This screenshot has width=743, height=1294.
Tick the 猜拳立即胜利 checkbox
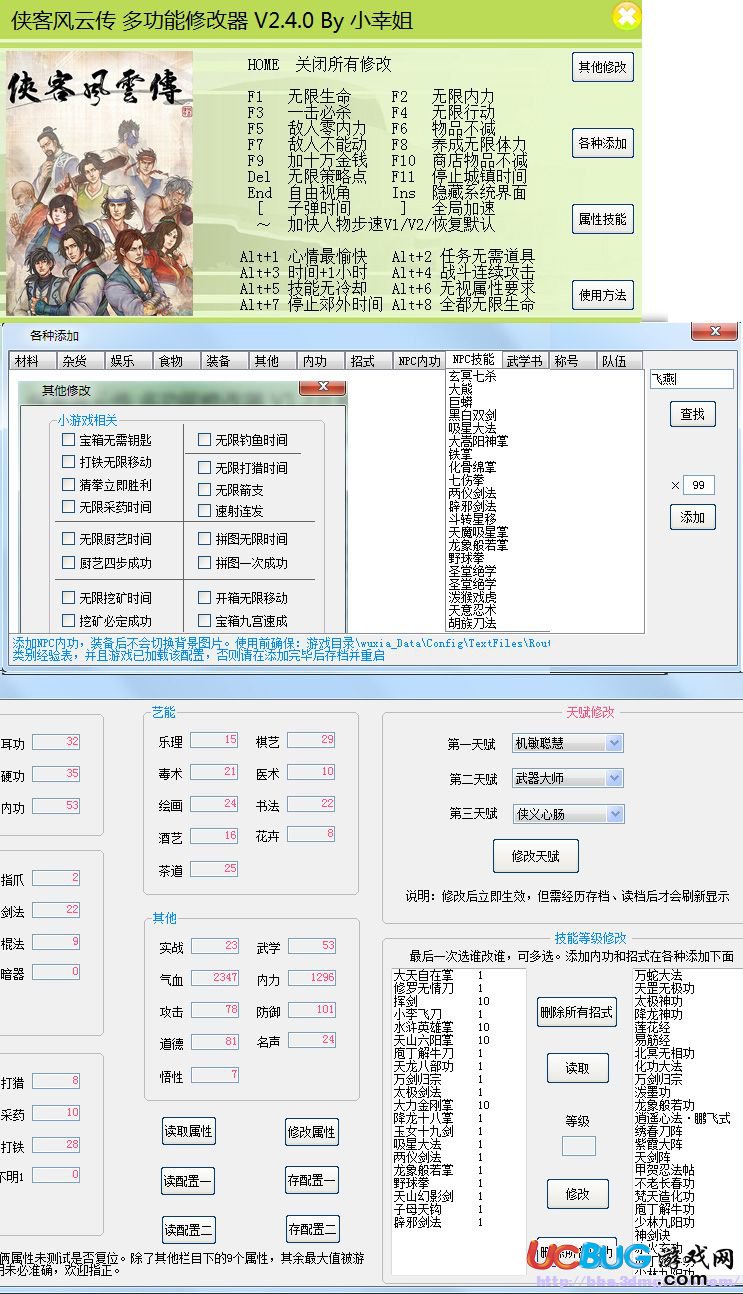(x=107, y=485)
